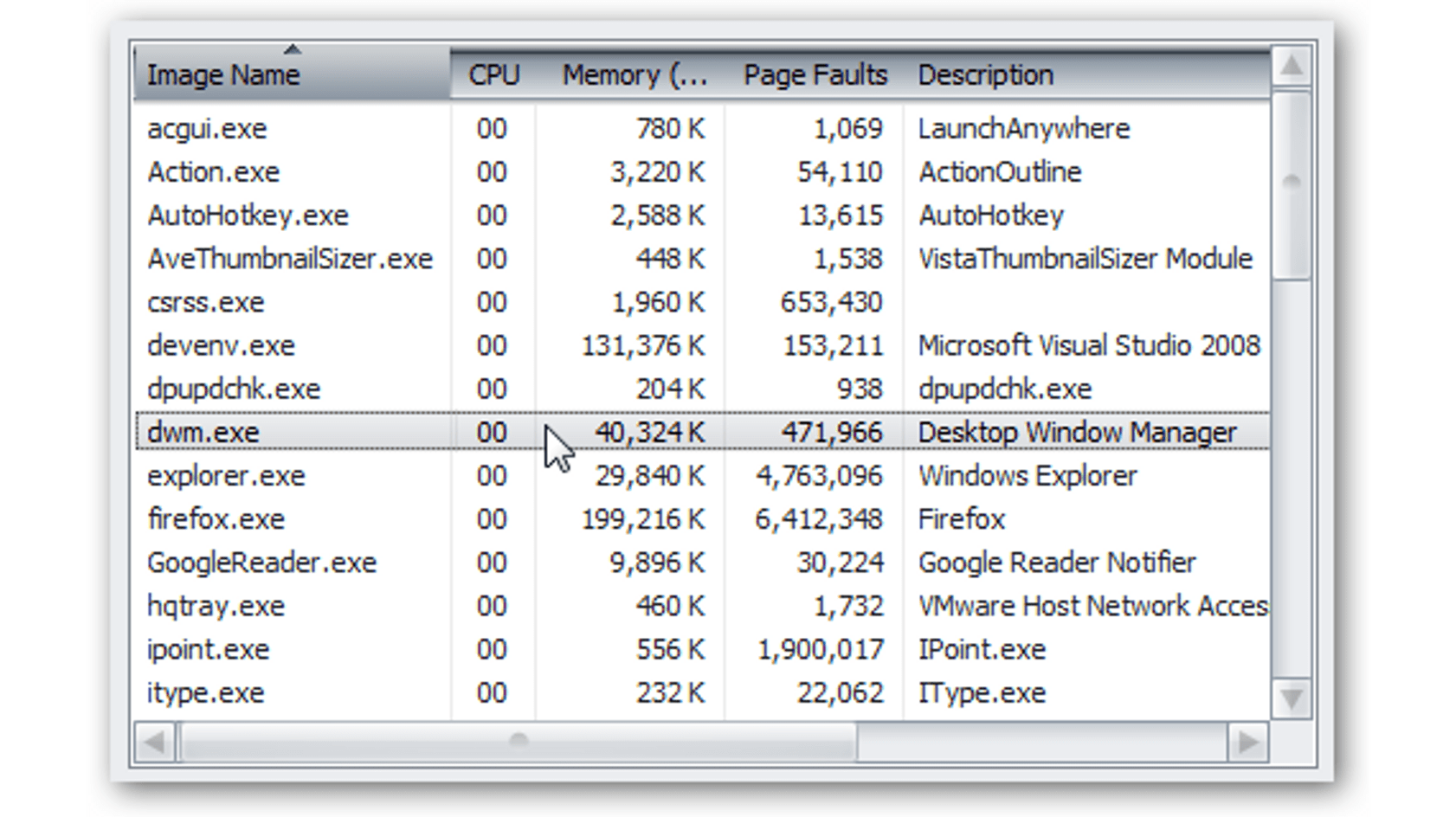The width and height of the screenshot is (1456, 817).
Task: Click the Microsoft Visual Studio 2008 description
Action: coord(1089,345)
